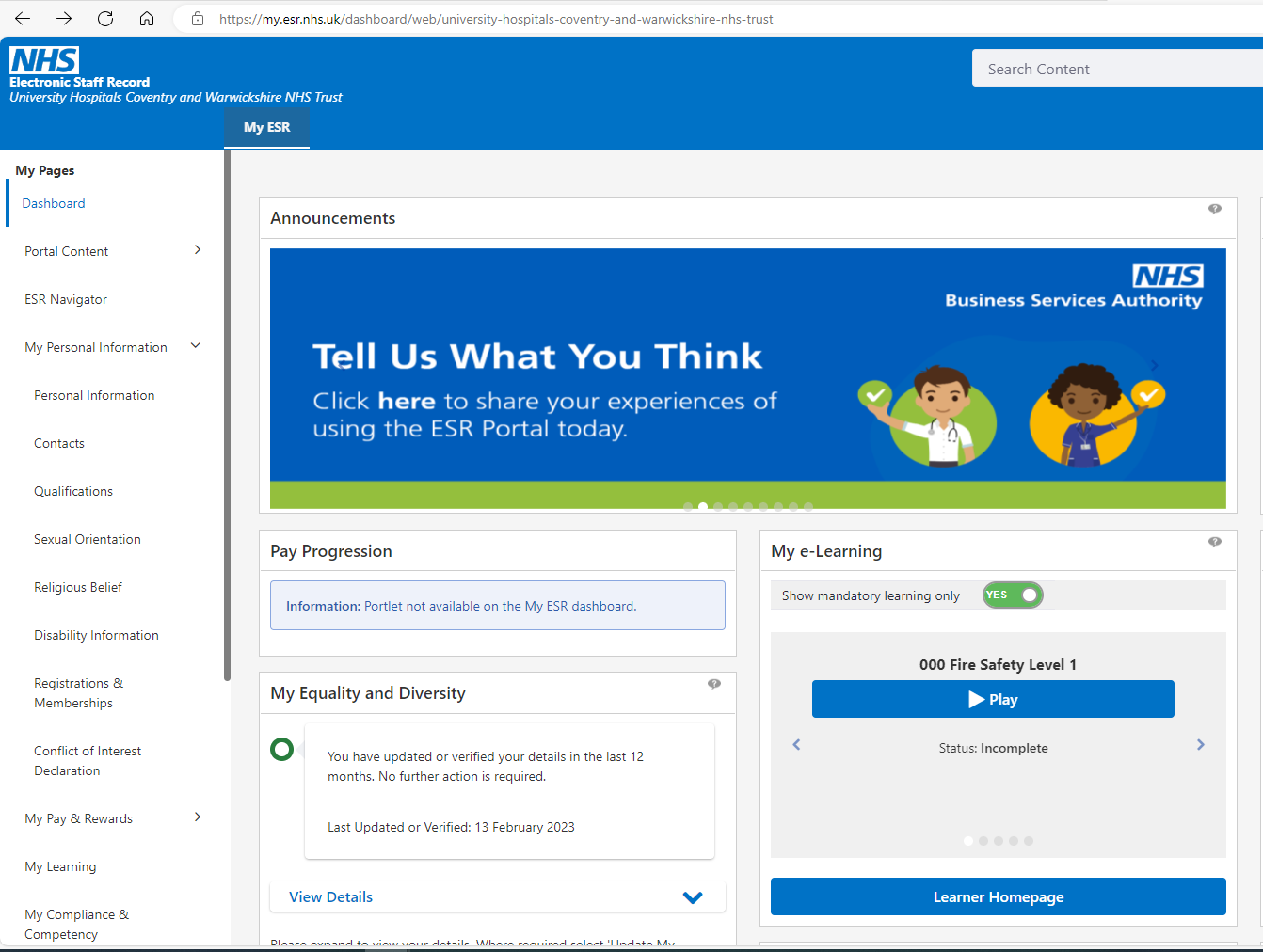The image size is (1263, 952).
Task: Click help icon on My Equality and Diversity
Action: (713, 684)
